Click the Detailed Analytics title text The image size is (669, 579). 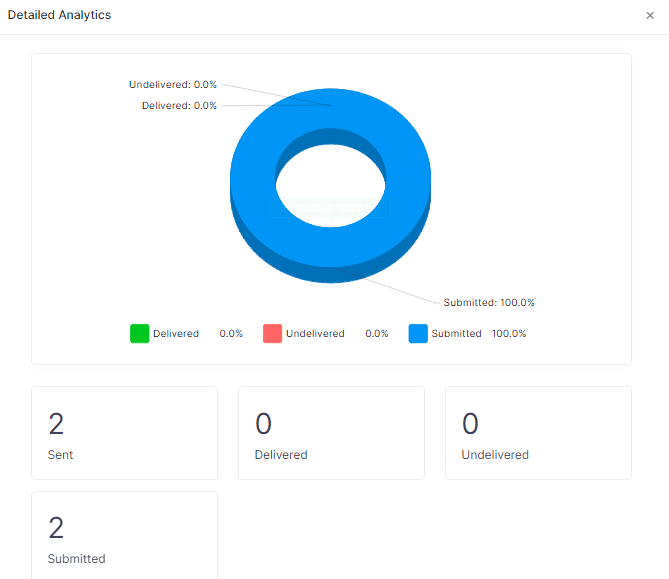[60, 16]
